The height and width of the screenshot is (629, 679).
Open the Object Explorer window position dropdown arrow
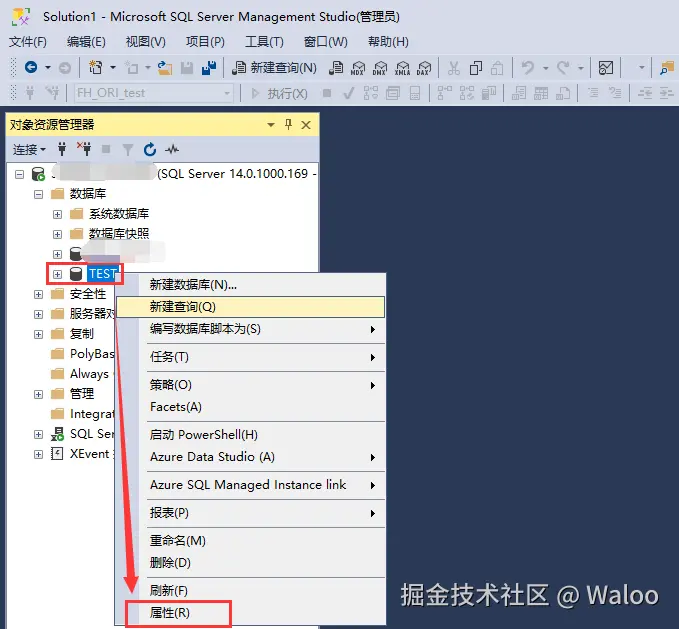(x=271, y=125)
